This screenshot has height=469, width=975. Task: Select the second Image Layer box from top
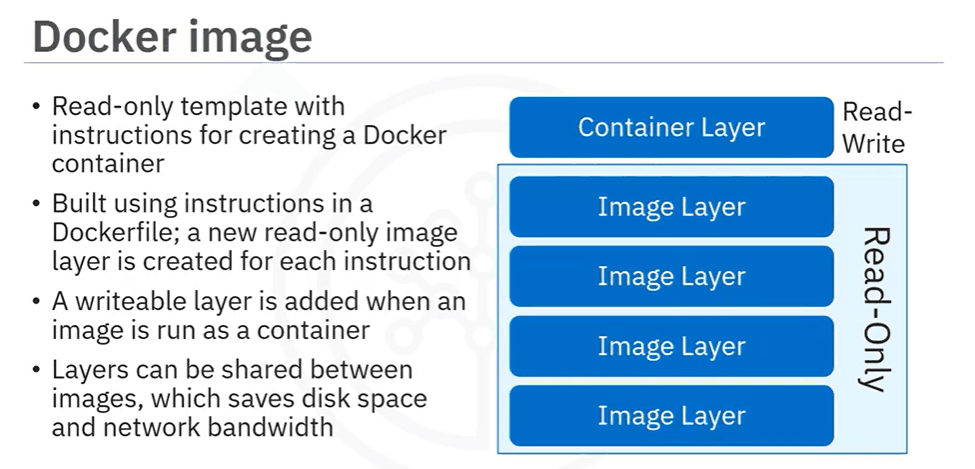coord(671,277)
